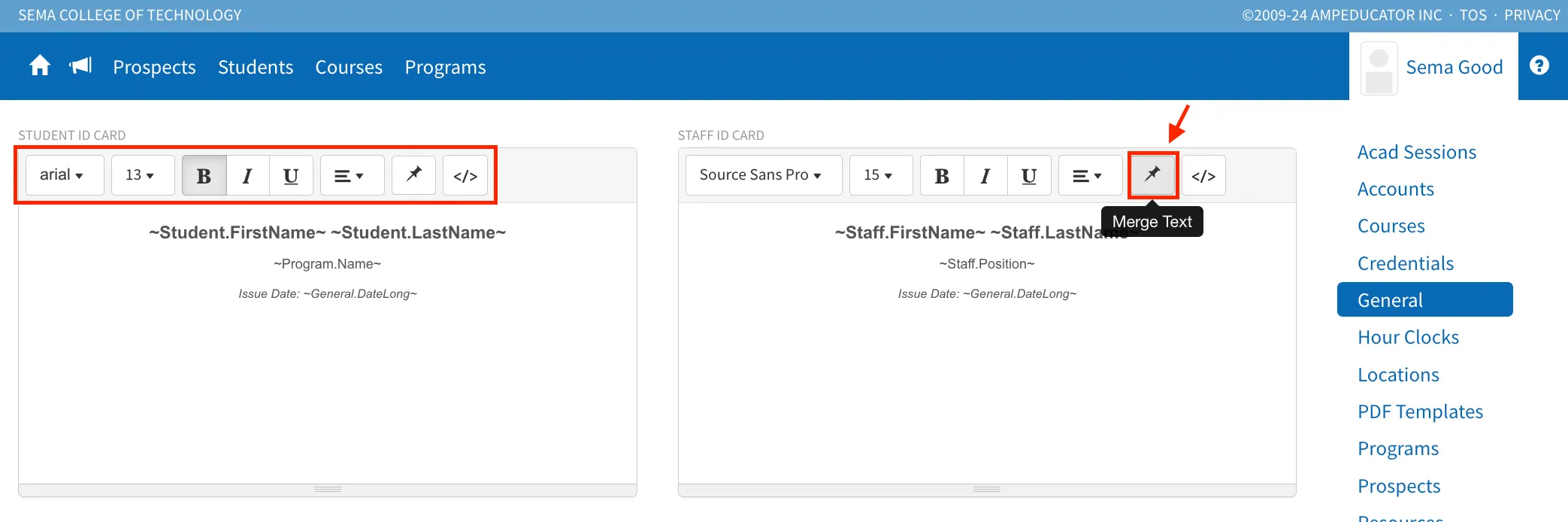This screenshot has height=522, width=1568.
Task: Toggle bold in Student ID Card toolbar
Action: pos(204,175)
